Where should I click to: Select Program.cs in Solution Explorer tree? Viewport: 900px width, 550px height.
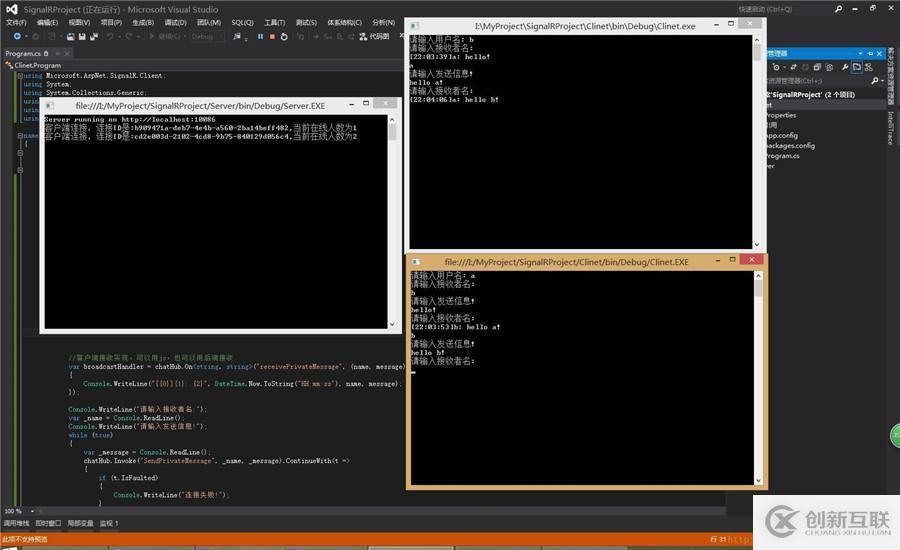coord(783,156)
